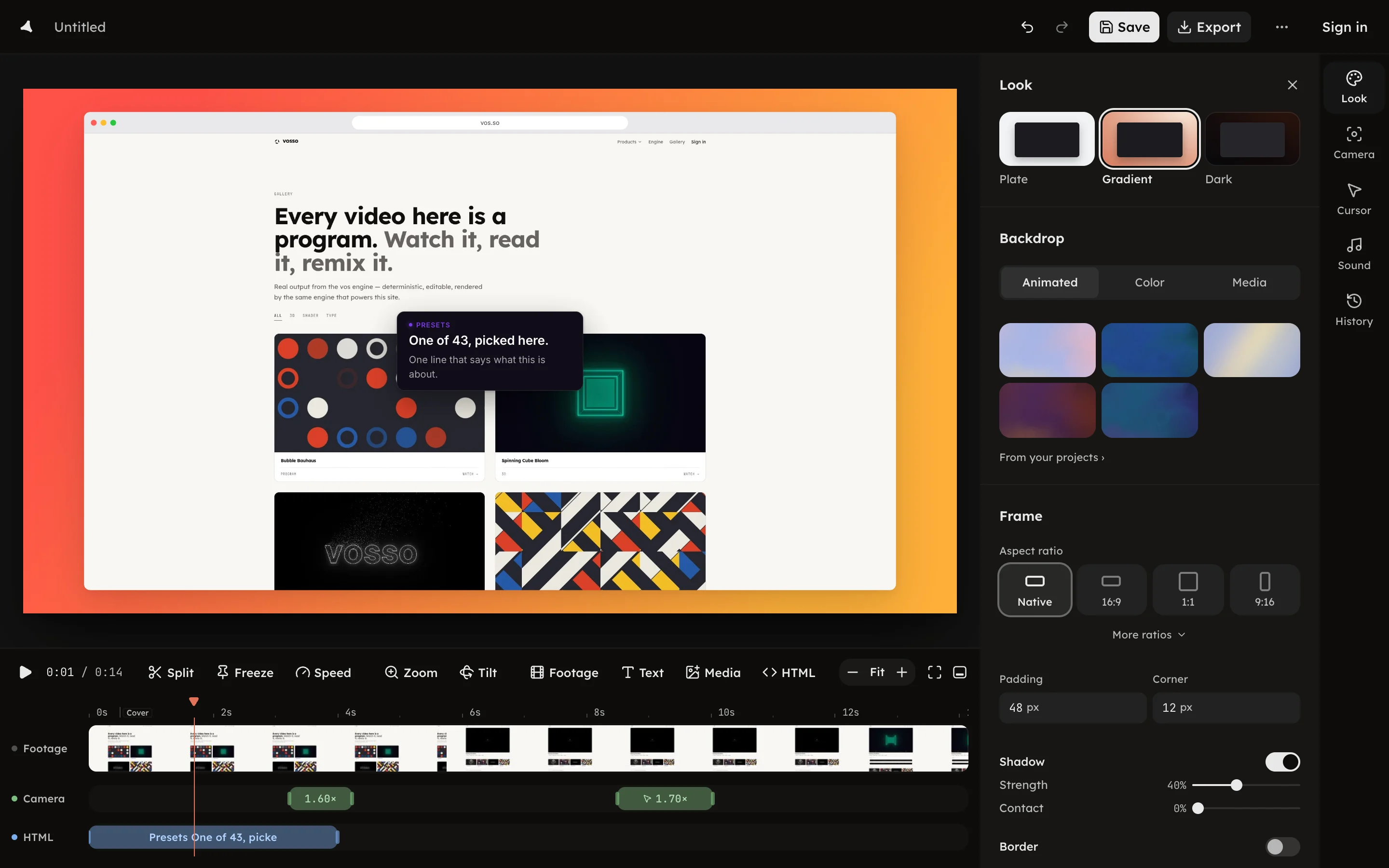This screenshot has width=1389, height=868.
Task: Open the three-dot more options menu
Action: click(x=1281, y=27)
